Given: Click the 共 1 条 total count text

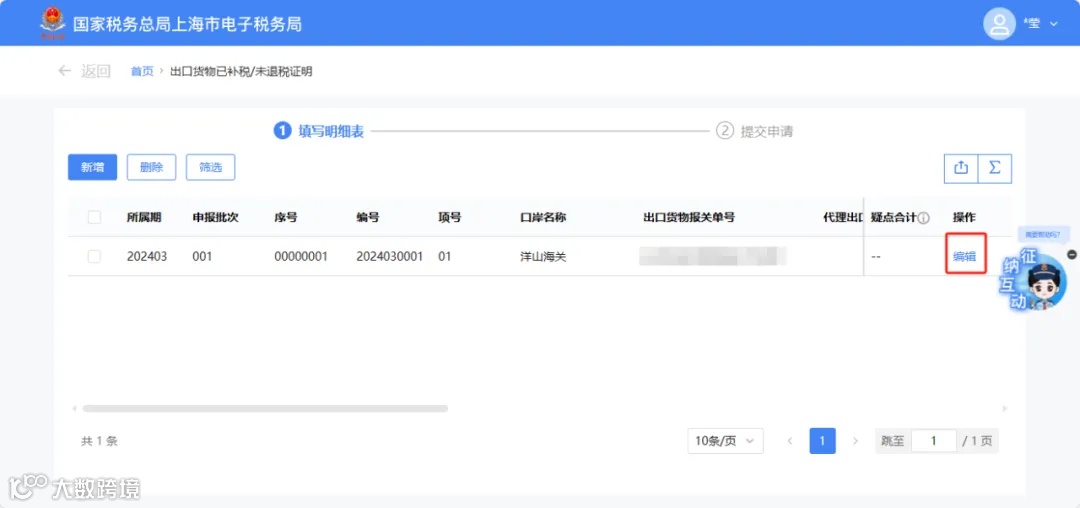Looking at the screenshot, I should (99, 441).
